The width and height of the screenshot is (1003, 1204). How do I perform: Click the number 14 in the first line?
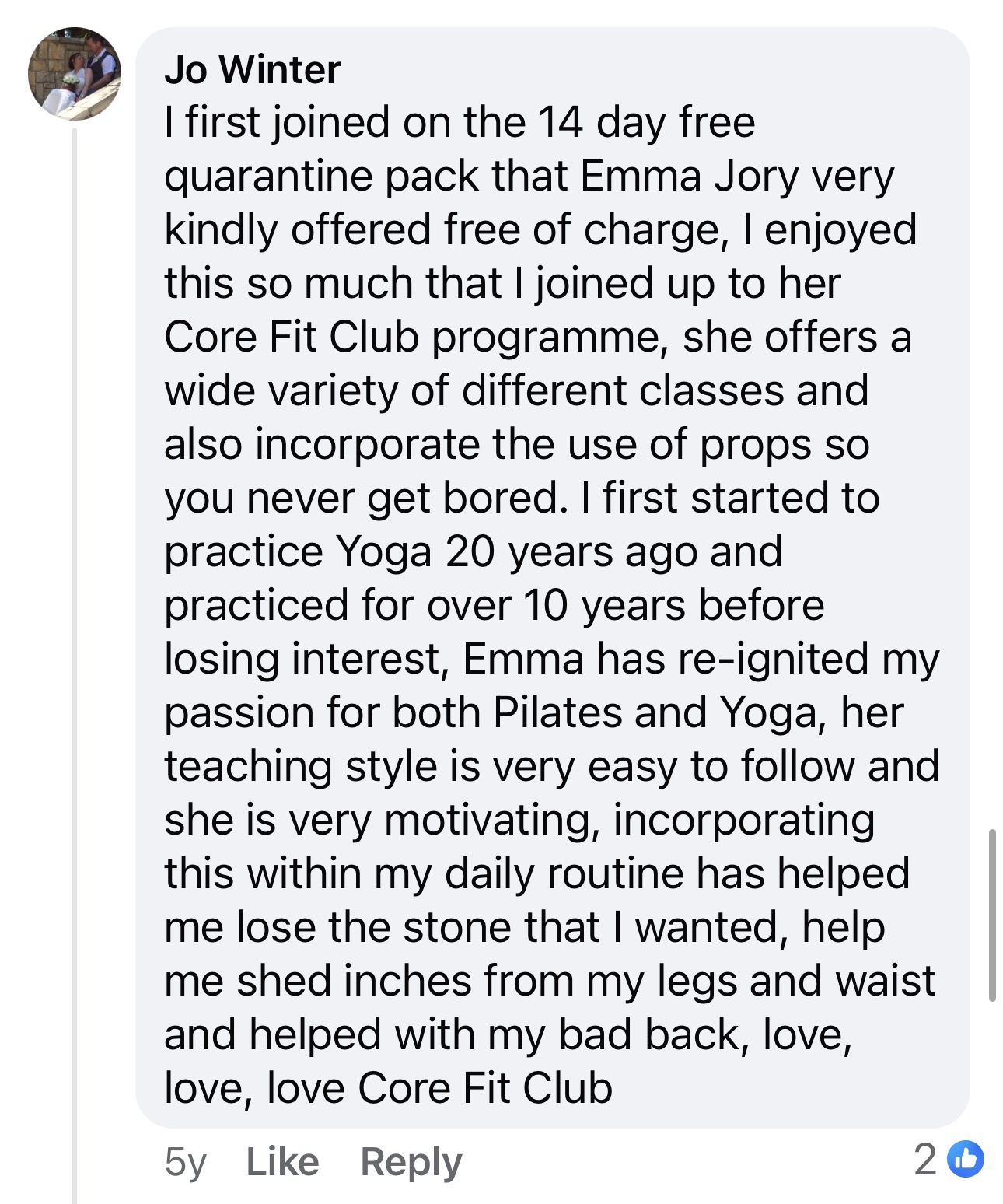[560, 123]
